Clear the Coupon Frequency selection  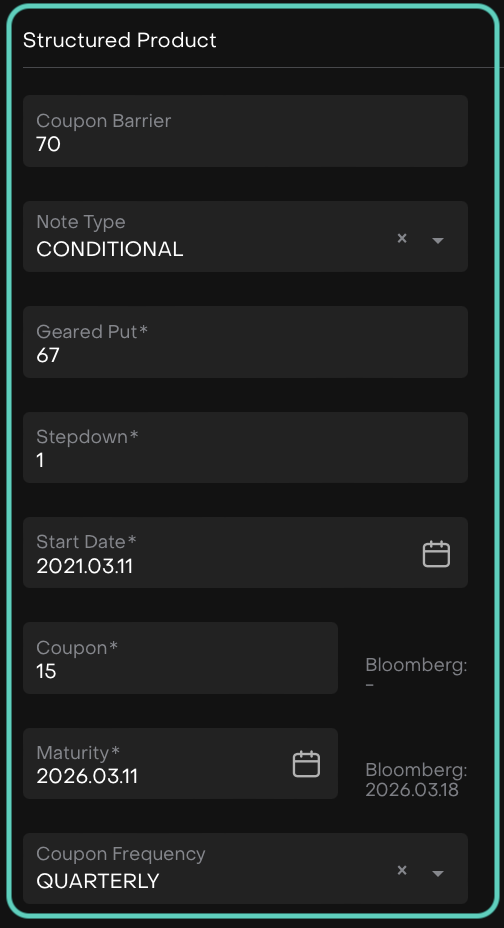tap(402, 870)
